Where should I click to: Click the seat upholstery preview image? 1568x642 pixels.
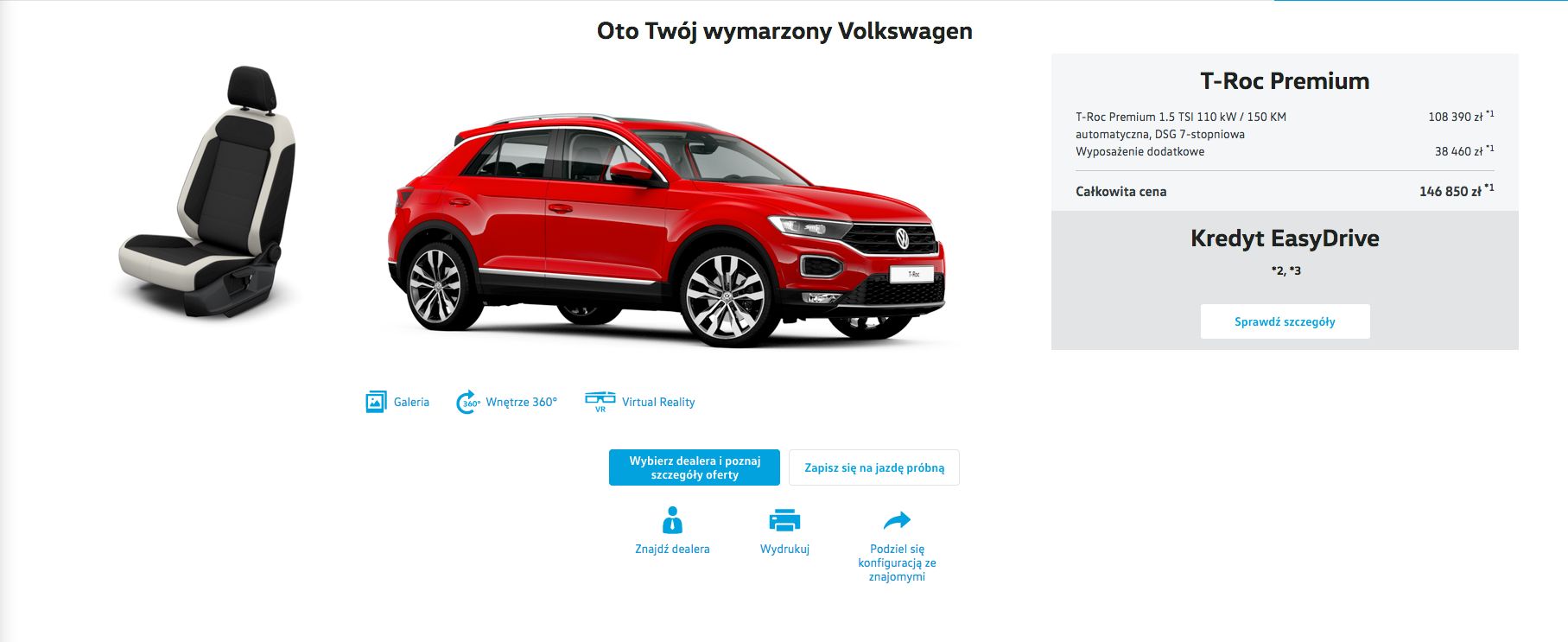click(208, 190)
